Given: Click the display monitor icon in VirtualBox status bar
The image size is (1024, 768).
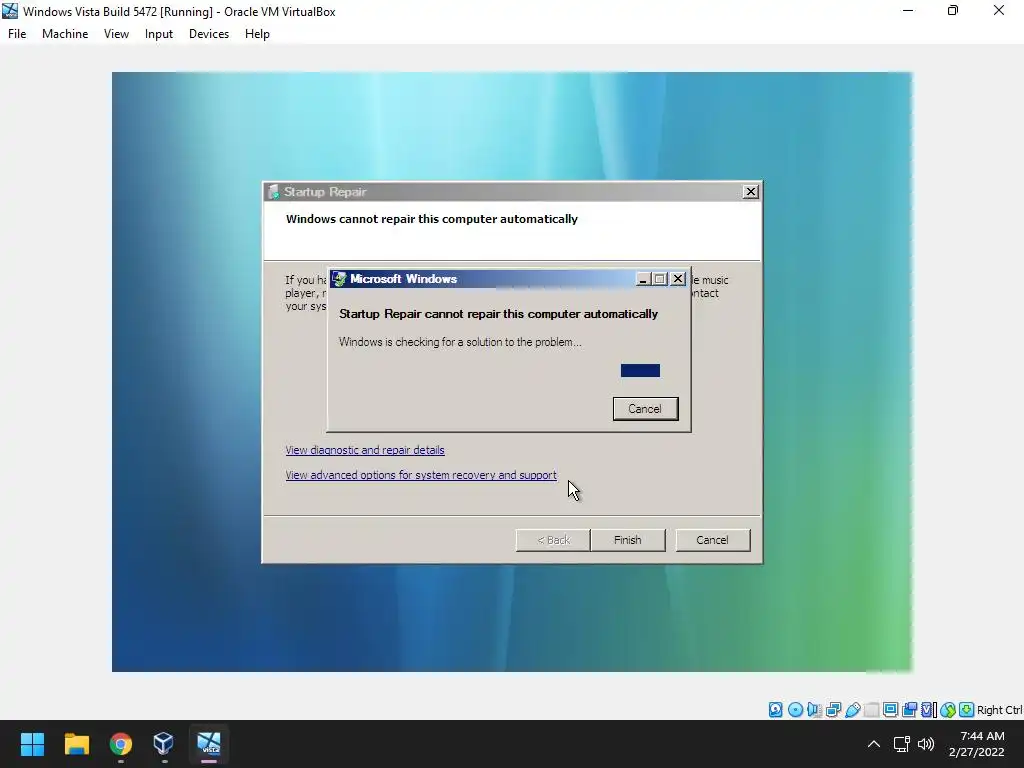Looking at the screenshot, I should (890, 710).
